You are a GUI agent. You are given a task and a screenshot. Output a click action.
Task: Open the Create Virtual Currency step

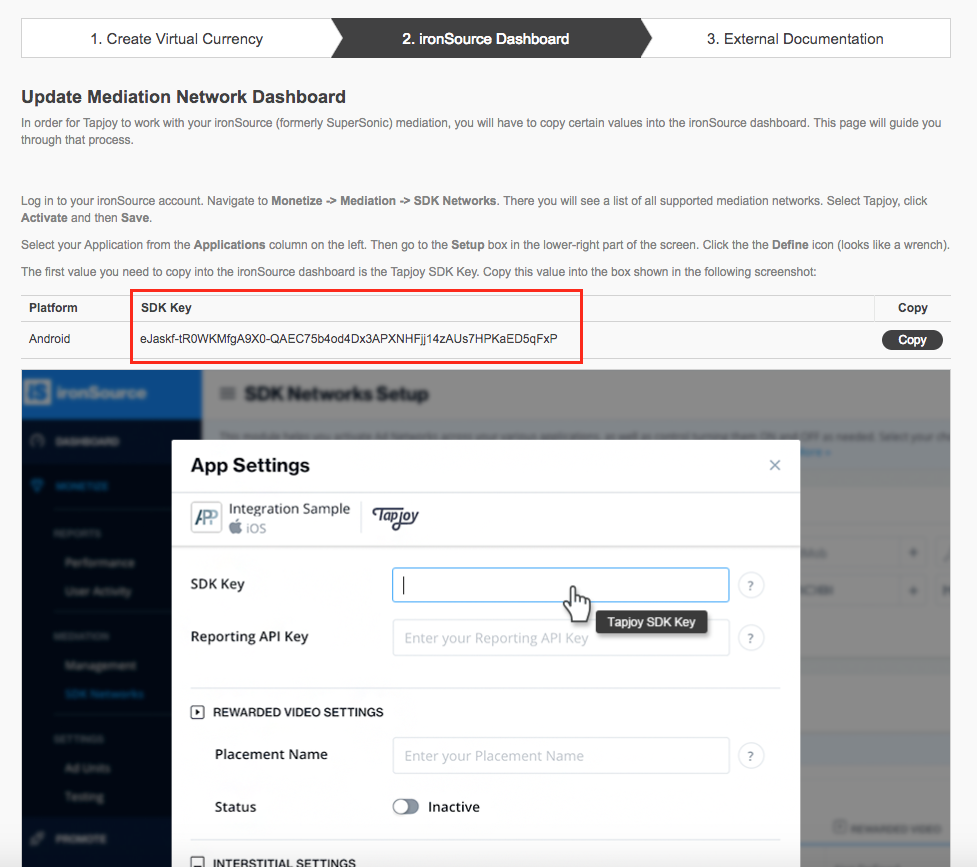[176, 39]
